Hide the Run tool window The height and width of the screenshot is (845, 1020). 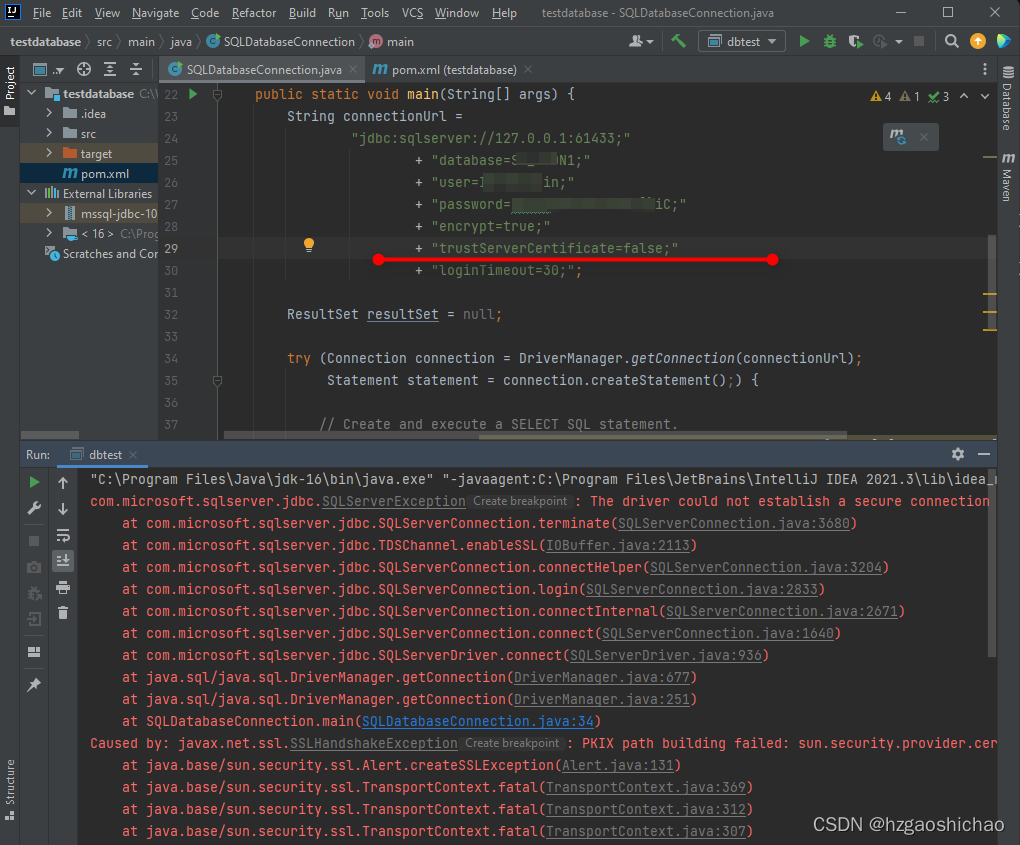pyautogui.click(x=984, y=454)
